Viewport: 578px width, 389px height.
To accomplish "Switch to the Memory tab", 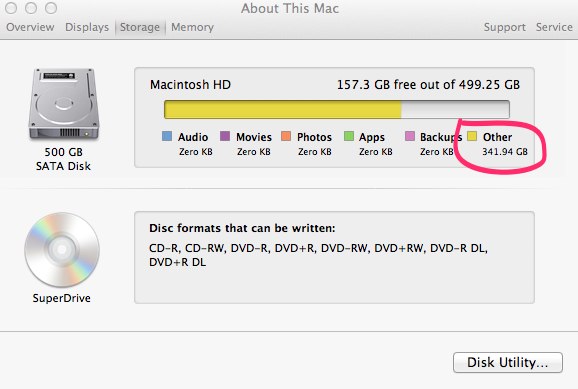I will pyautogui.click(x=192, y=27).
